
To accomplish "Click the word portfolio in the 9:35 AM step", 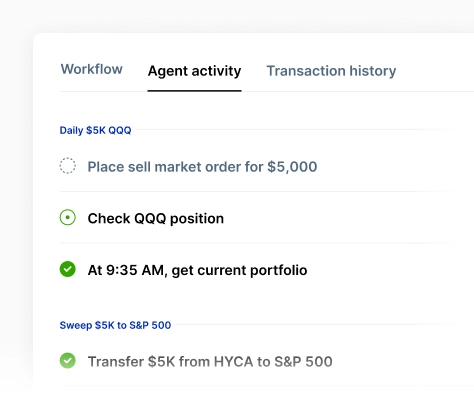I will [x=279, y=270].
